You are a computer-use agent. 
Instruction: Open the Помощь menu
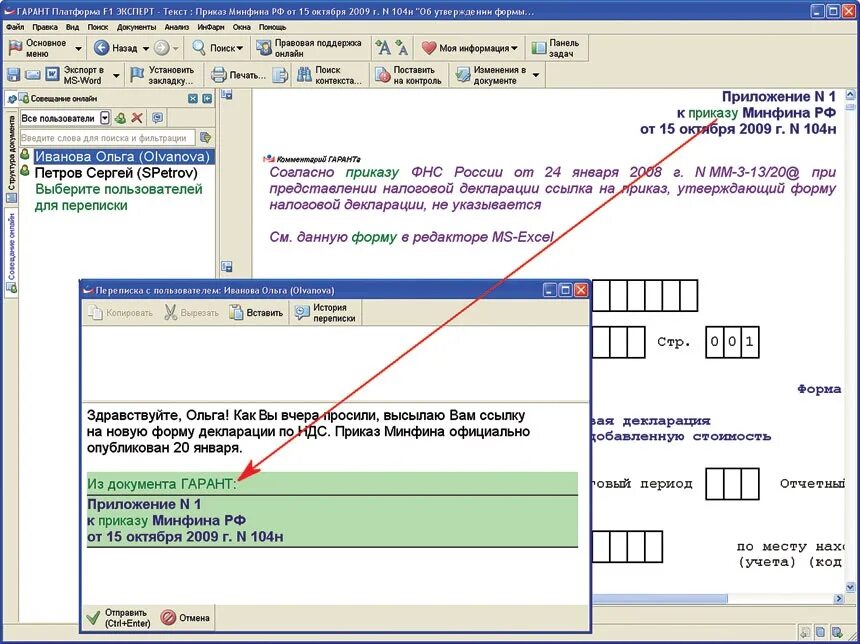pyautogui.click(x=272, y=27)
